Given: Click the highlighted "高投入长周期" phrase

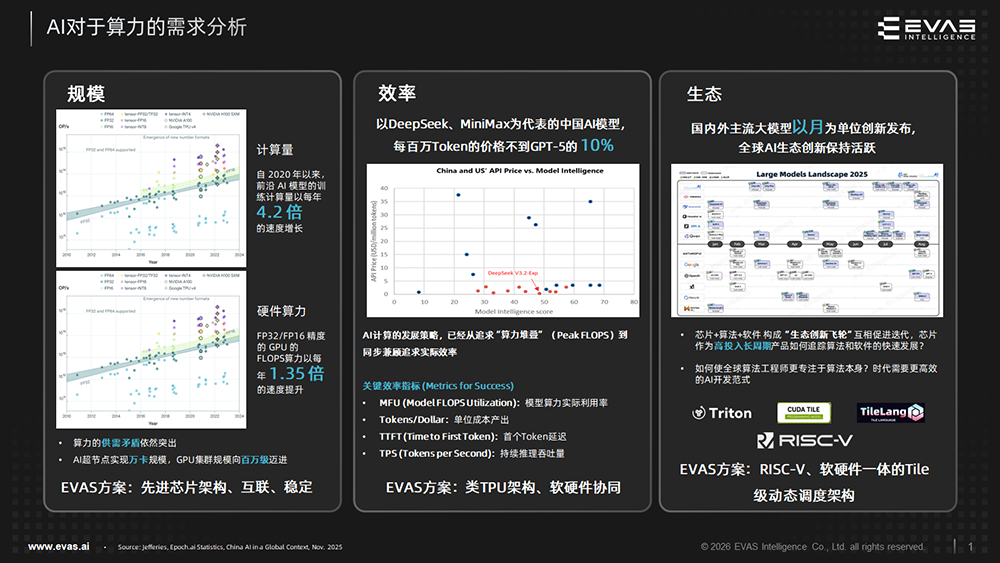Looking at the screenshot, I should 742,346.
